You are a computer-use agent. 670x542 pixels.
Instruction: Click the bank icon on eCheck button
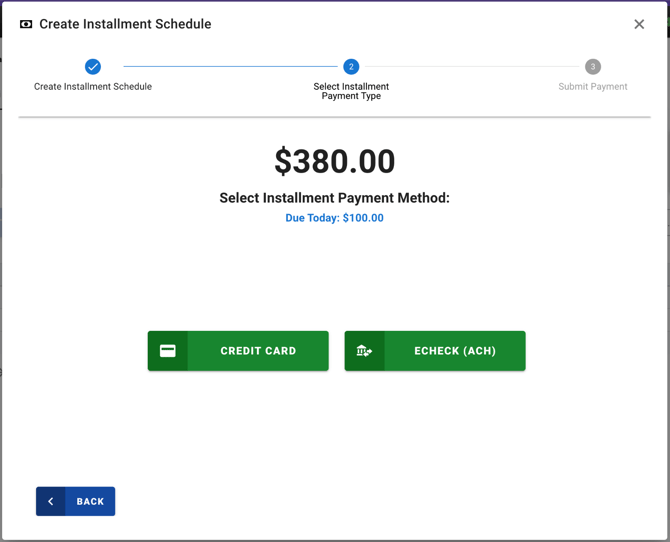(364, 351)
